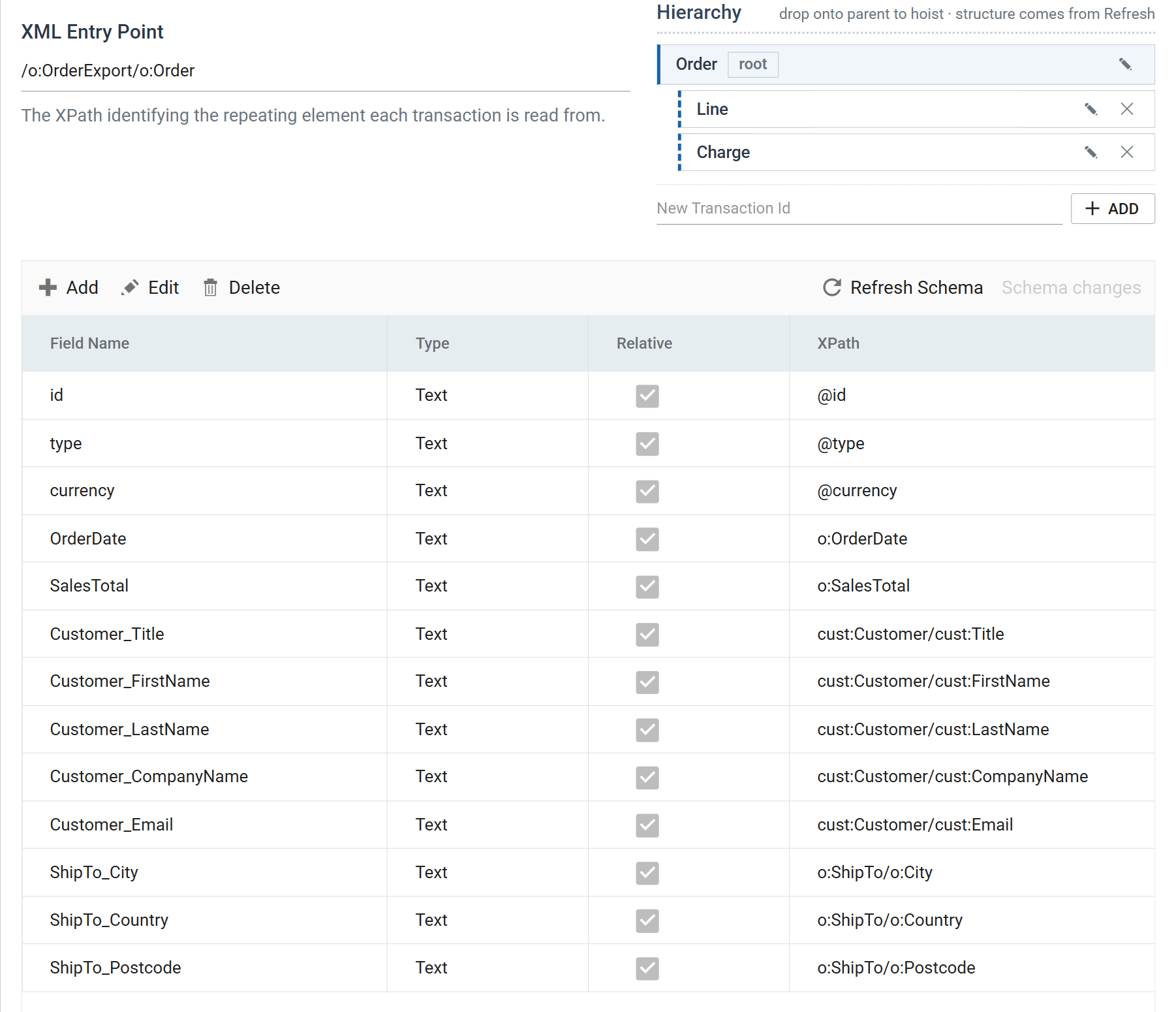Select the 'cust:Customer/cust:CompanyName' XPath cell
The image size is (1176, 1012).
pyautogui.click(x=972, y=776)
